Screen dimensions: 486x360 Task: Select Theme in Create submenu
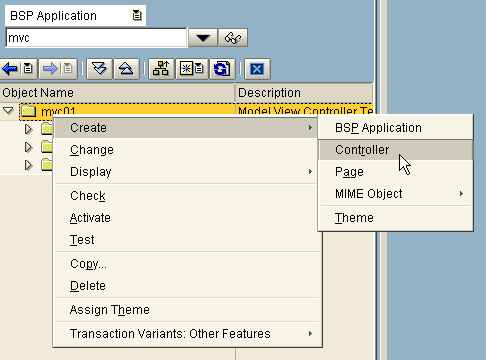coord(396,218)
